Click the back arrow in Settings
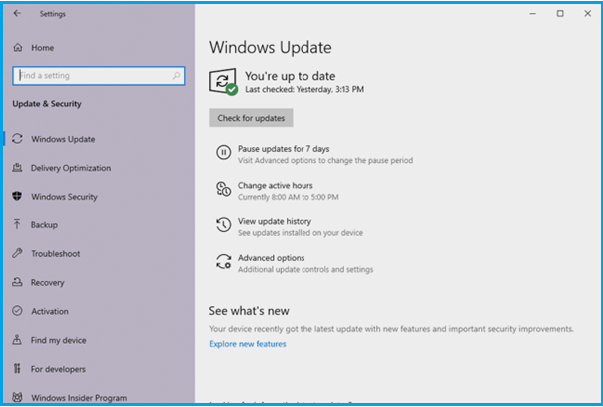 [x=17, y=13]
